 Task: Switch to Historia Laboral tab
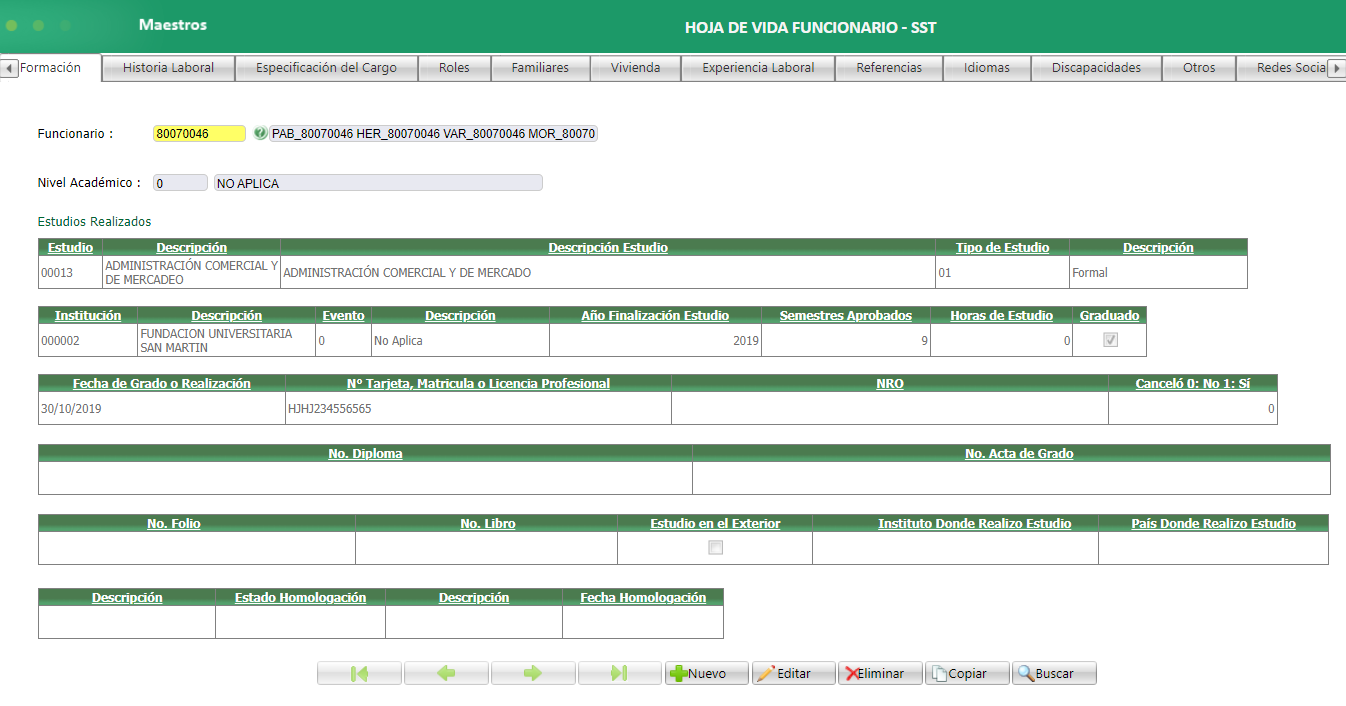point(168,68)
